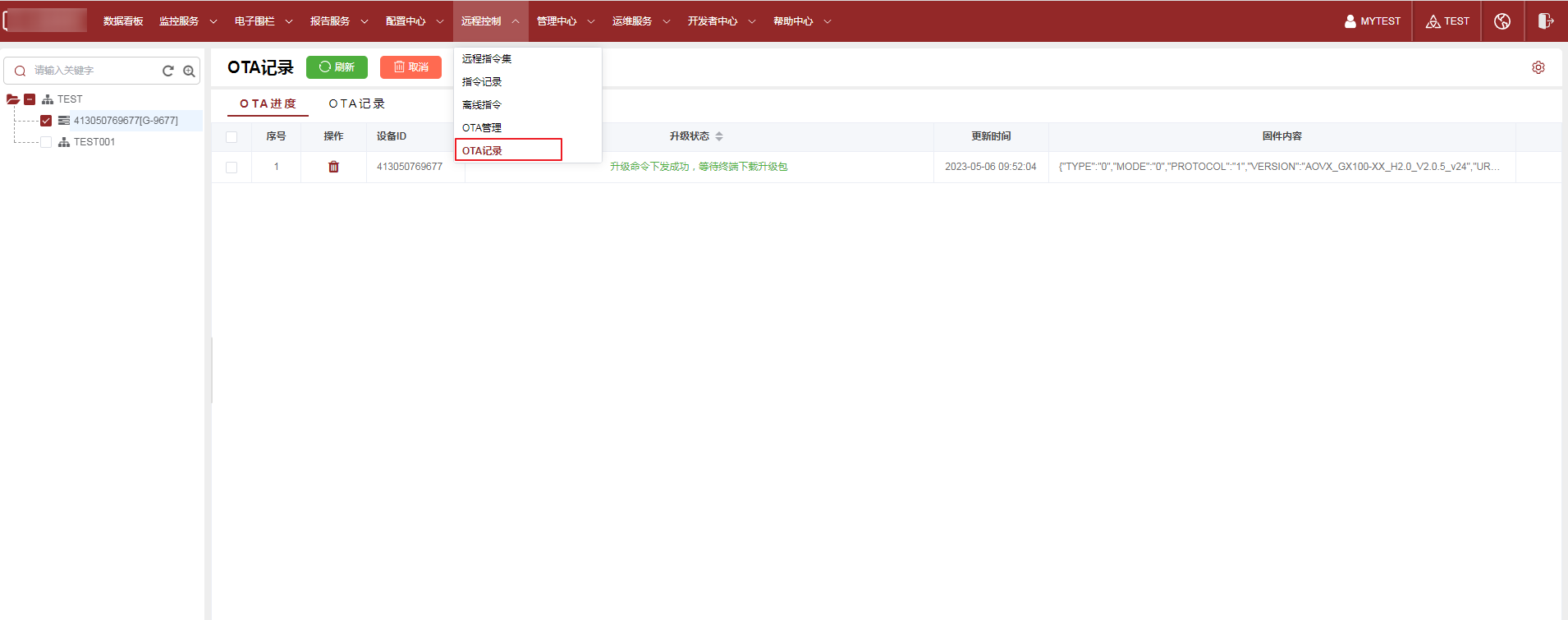This screenshot has width=1568, height=620.
Task: Switch to the OTA记录 tab
Action: (356, 103)
